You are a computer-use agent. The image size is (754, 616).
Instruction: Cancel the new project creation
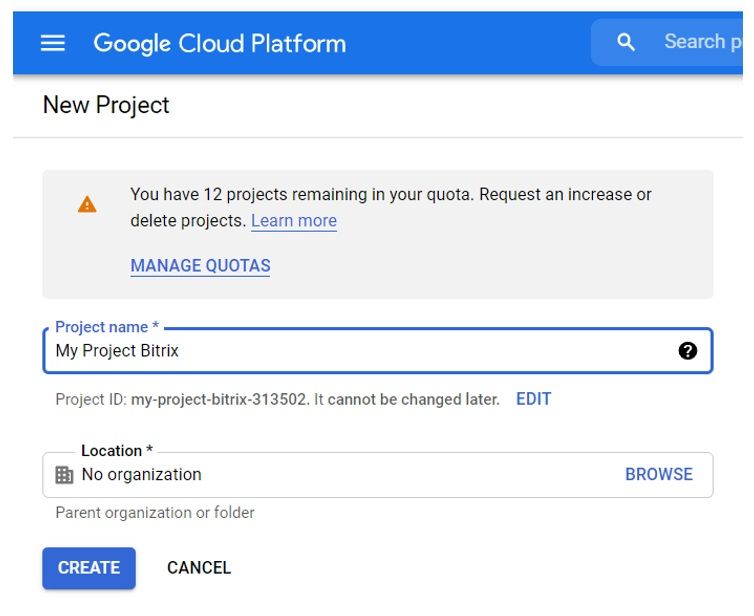[198, 568]
